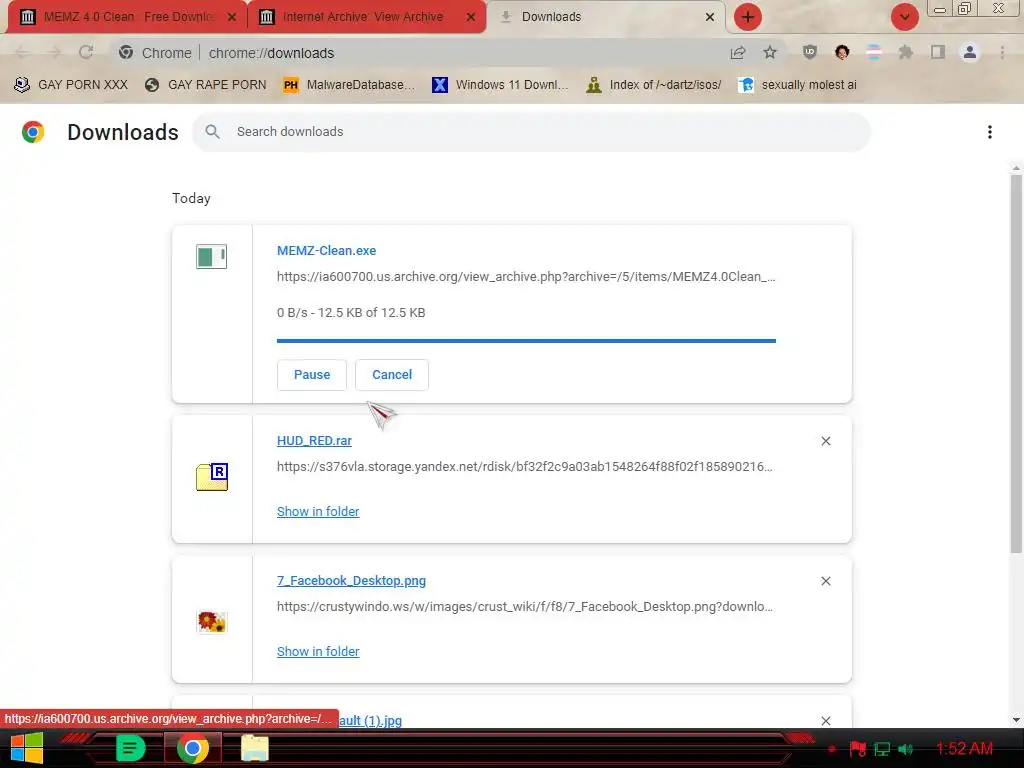
Task: Switch to Internet Archive View Archive tab
Action: (366, 17)
